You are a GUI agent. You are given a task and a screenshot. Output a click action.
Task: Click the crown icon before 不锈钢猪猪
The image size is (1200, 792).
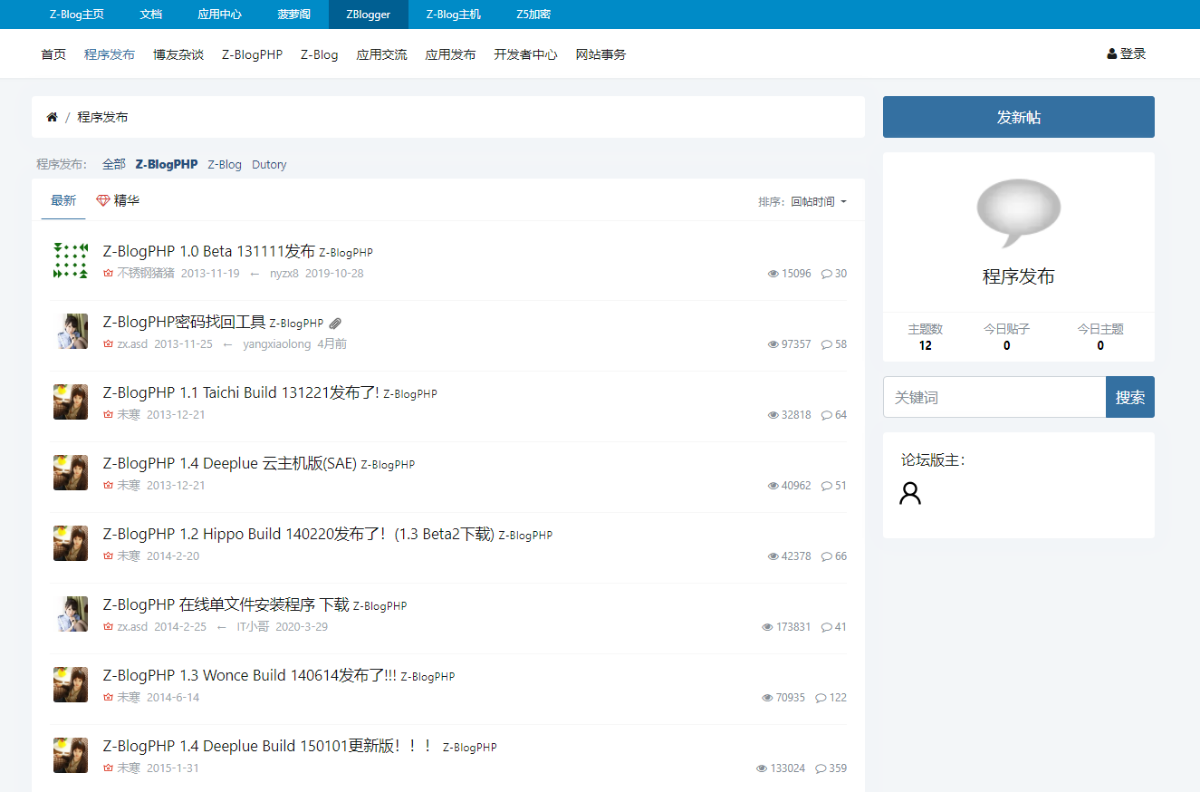click(108, 273)
